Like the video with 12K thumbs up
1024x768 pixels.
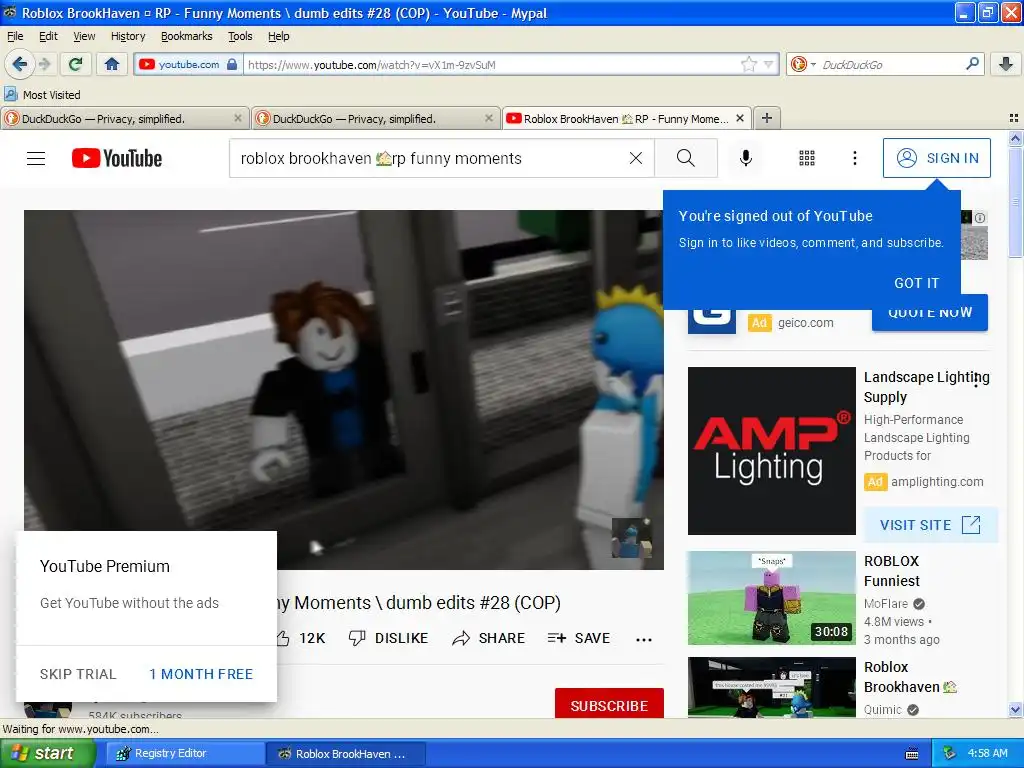coord(300,638)
